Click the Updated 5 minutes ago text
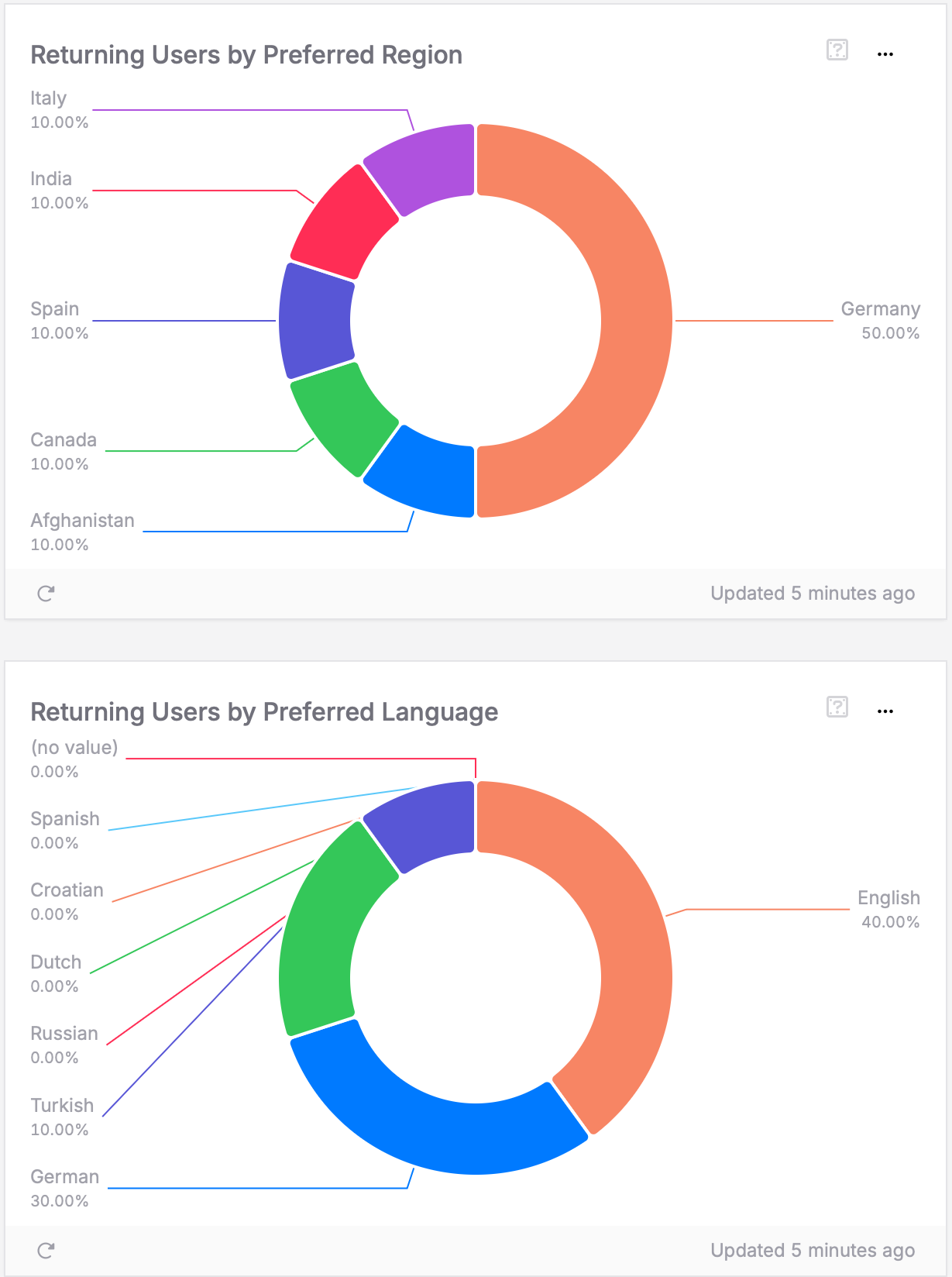This screenshot has width=952, height=1277. 813,594
